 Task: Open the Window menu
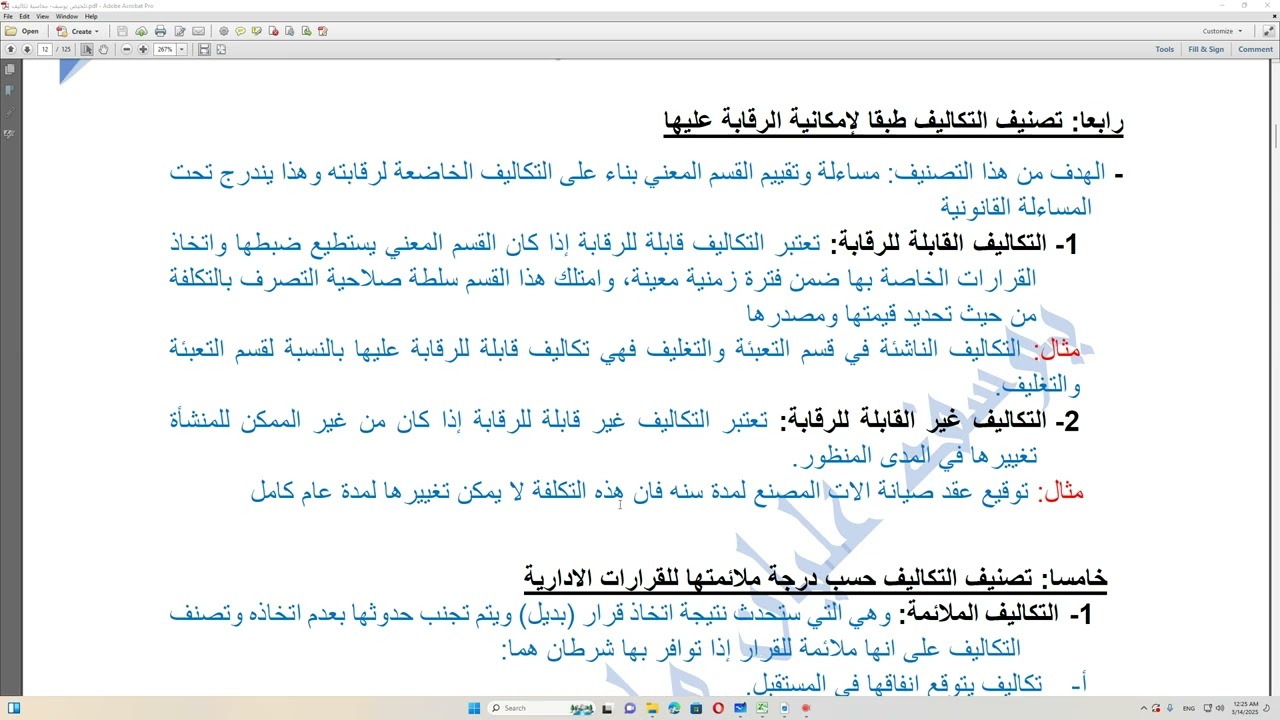(67, 16)
